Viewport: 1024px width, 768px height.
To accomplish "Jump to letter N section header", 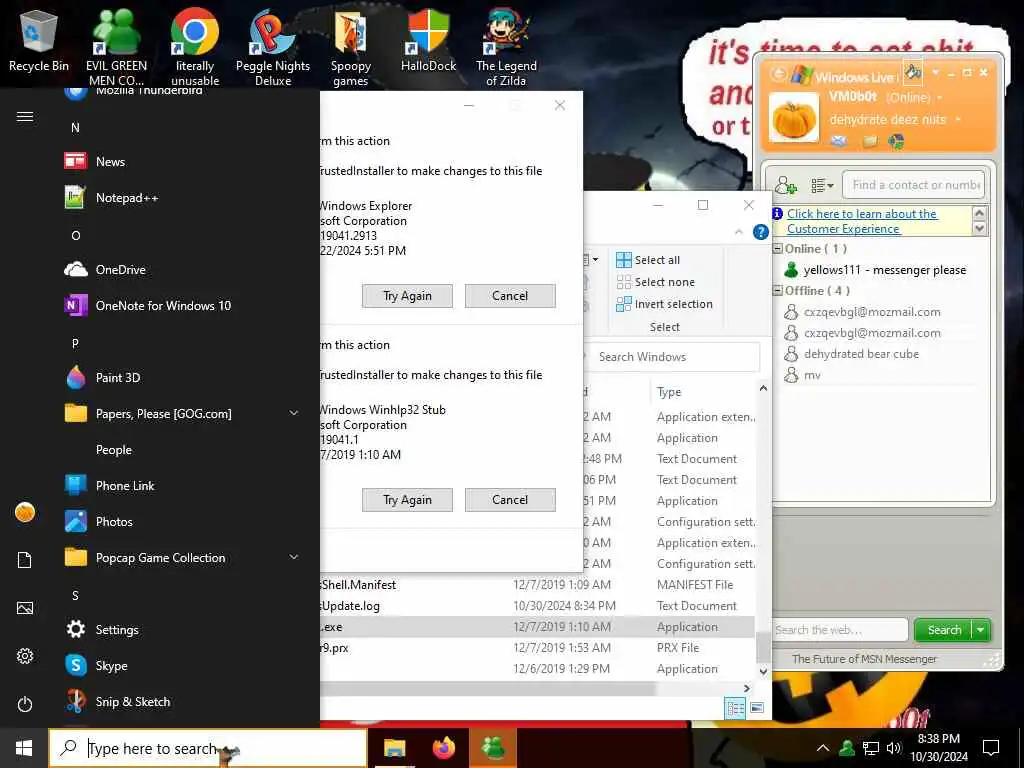I will click(75, 127).
